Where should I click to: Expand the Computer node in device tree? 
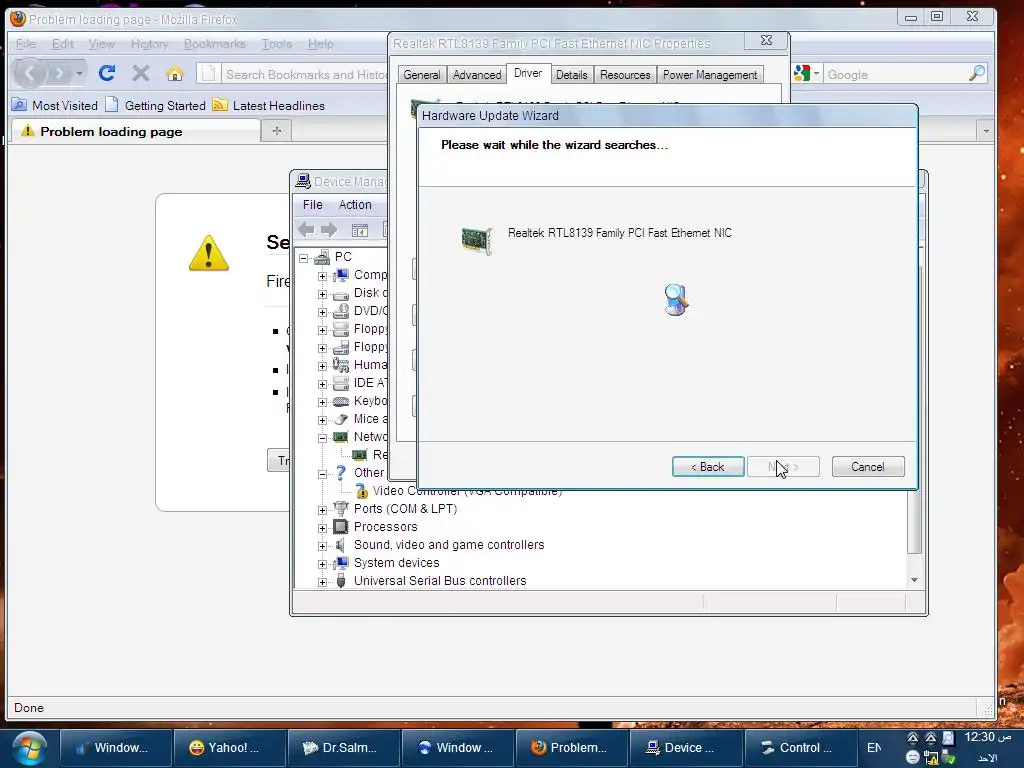(322, 276)
